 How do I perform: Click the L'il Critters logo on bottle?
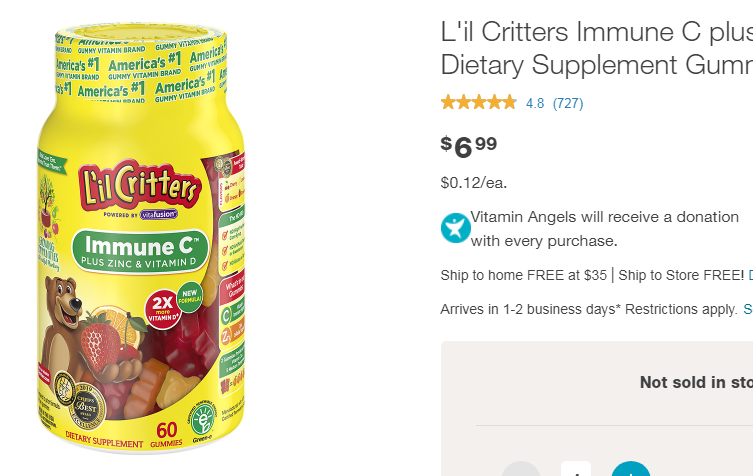139,186
